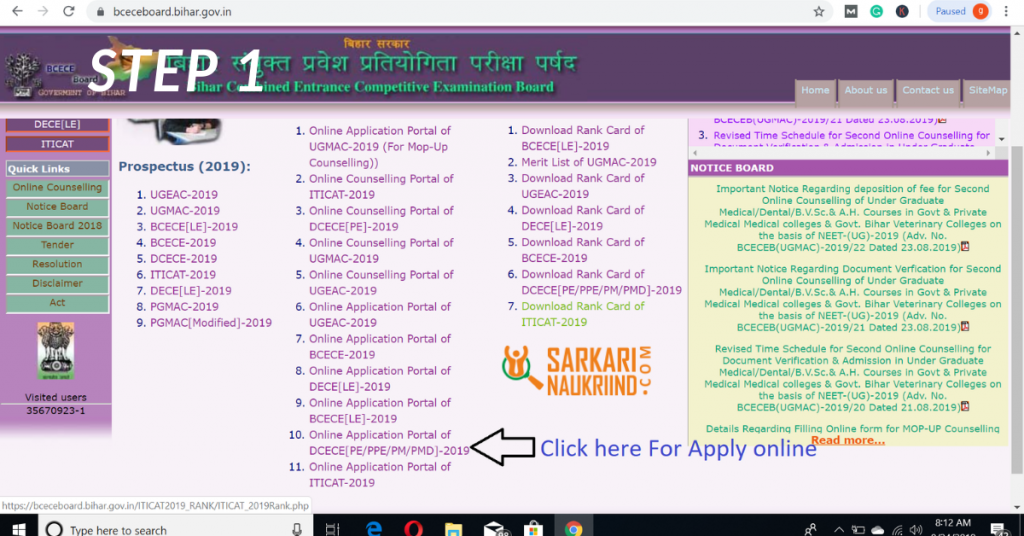This screenshot has height=536, width=1024.
Task: Open the About us tab
Action: point(865,90)
